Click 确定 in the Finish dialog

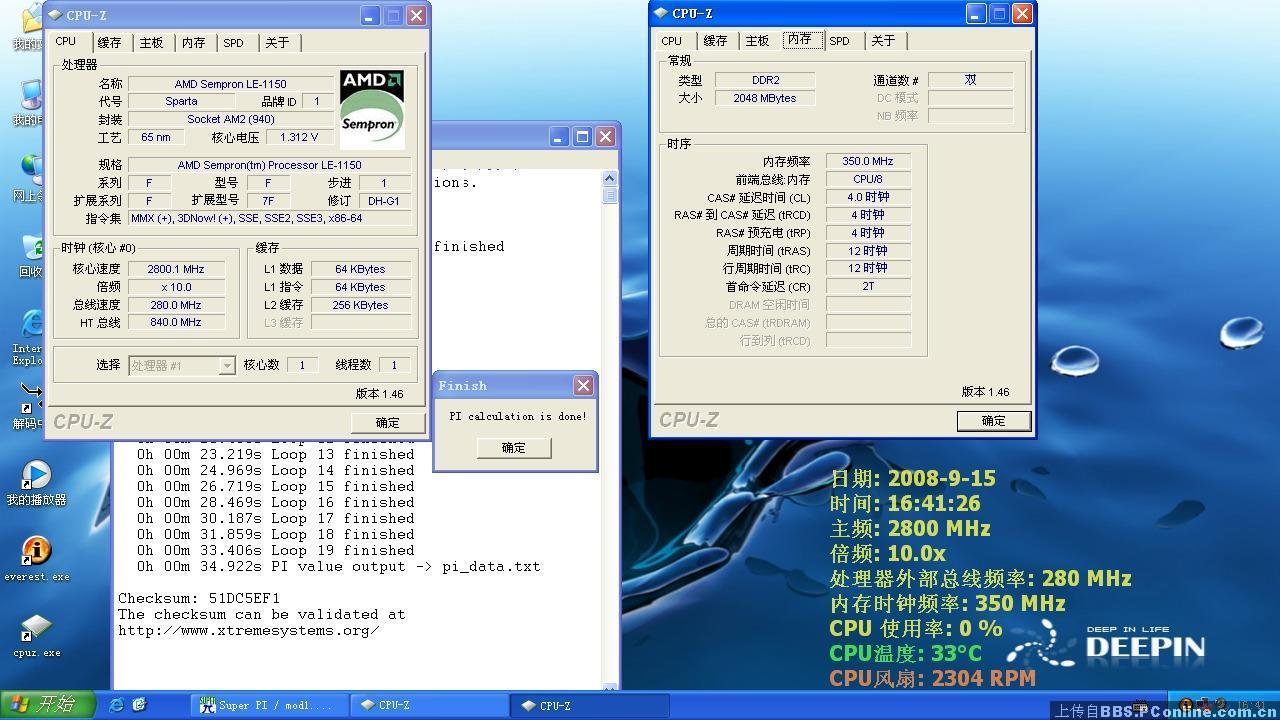click(514, 448)
